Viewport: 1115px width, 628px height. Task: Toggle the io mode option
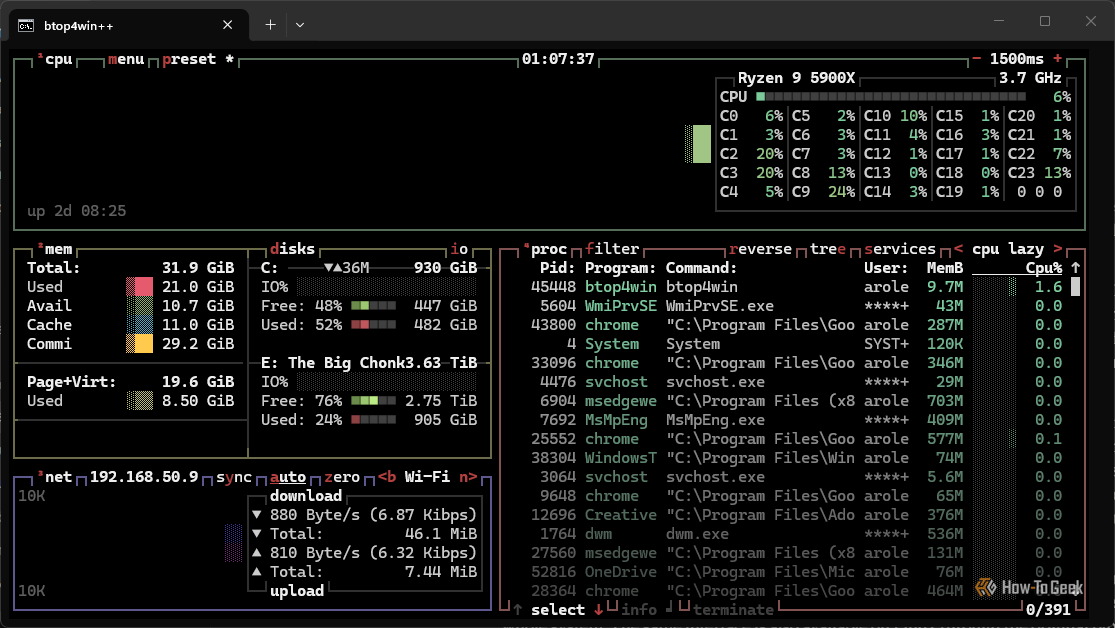[x=459, y=249]
